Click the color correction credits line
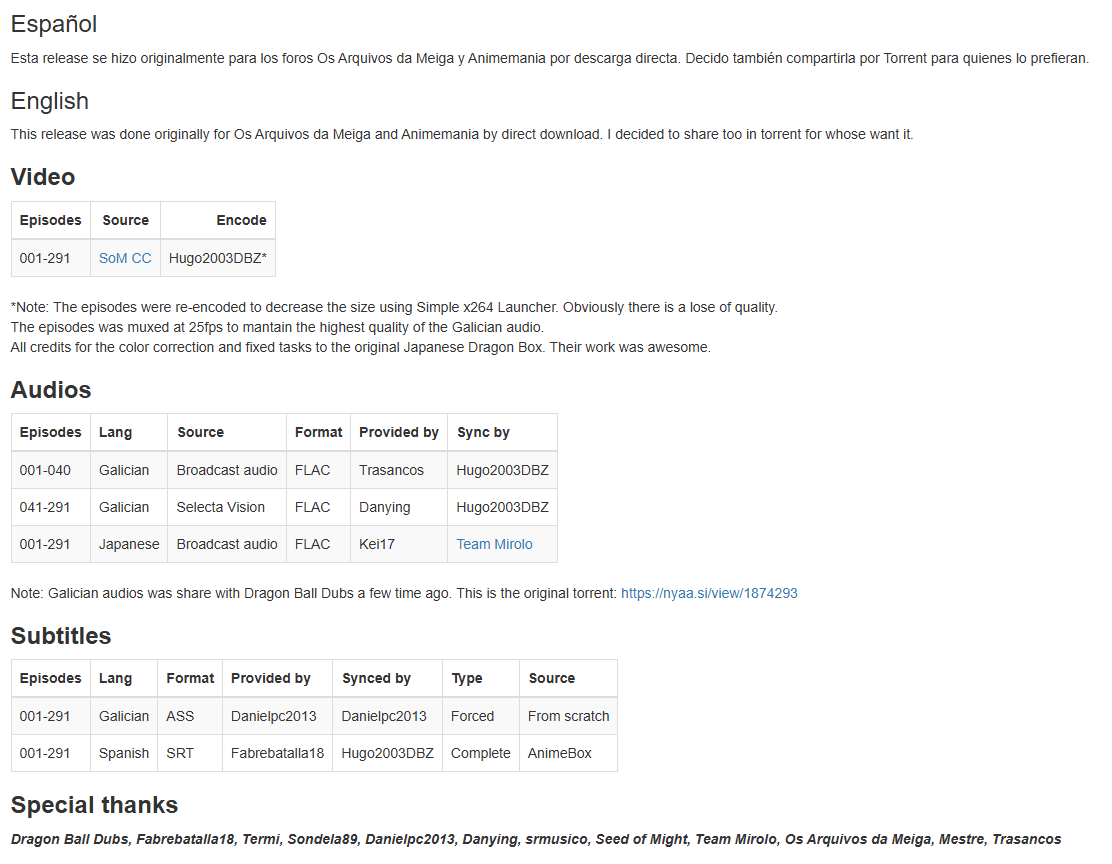This screenshot has width=1112, height=864. tap(360, 347)
